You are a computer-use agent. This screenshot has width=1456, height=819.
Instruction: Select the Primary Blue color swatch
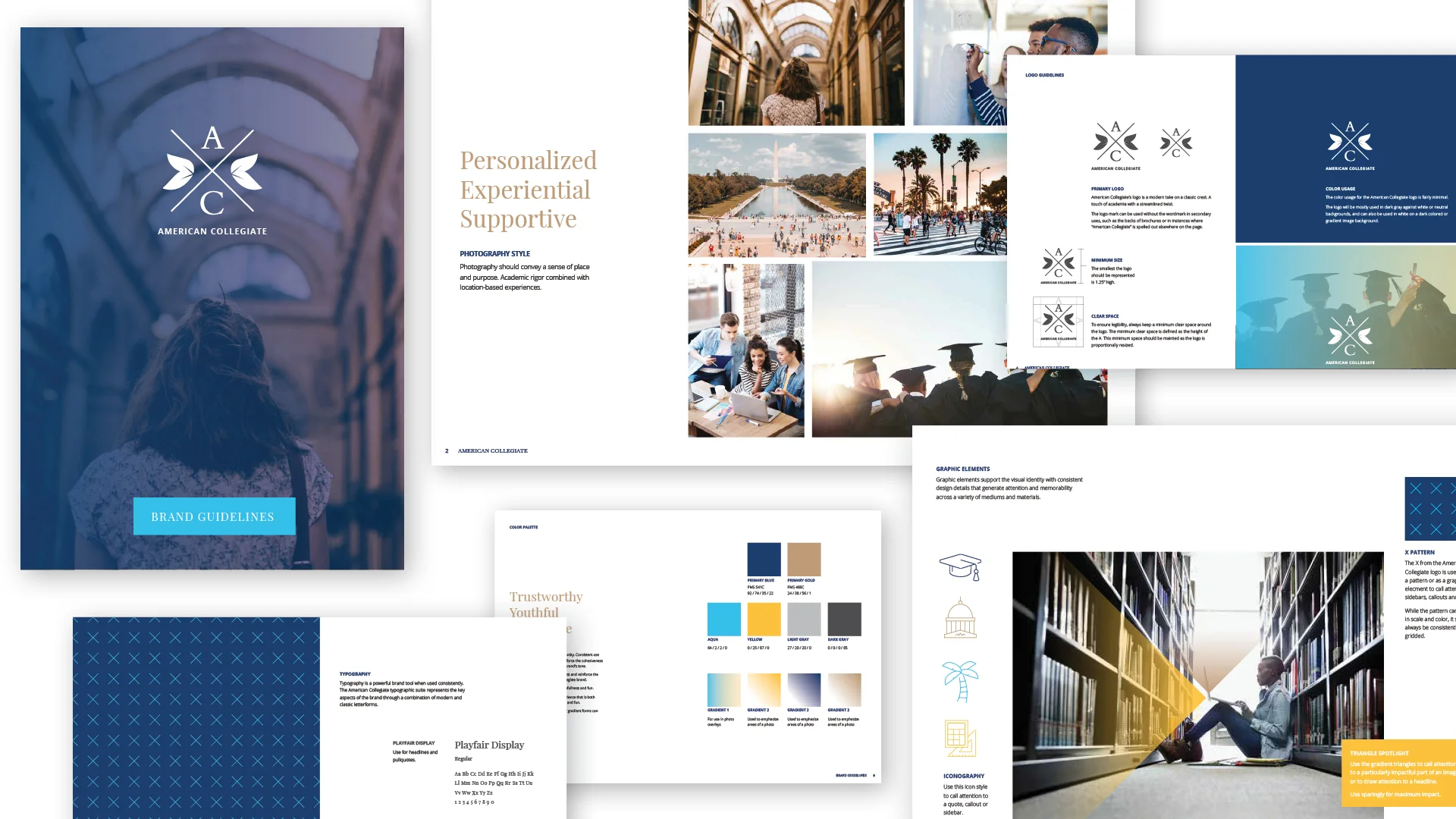pyautogui.click(x=764, y=560)
